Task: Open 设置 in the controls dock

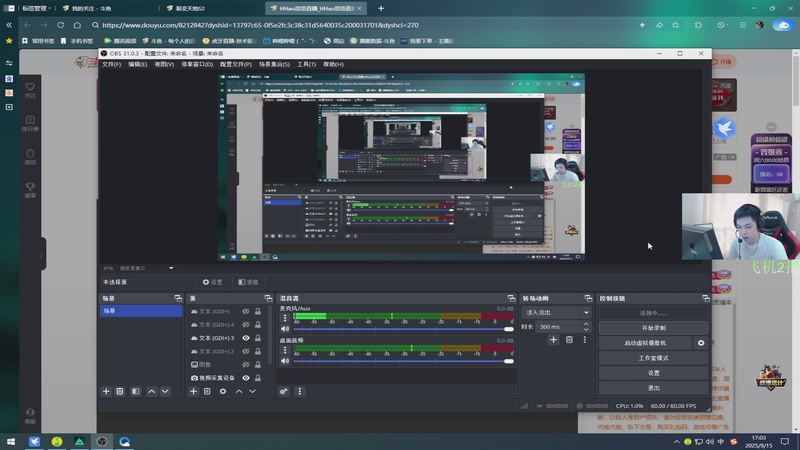Action: click(654, 373)
